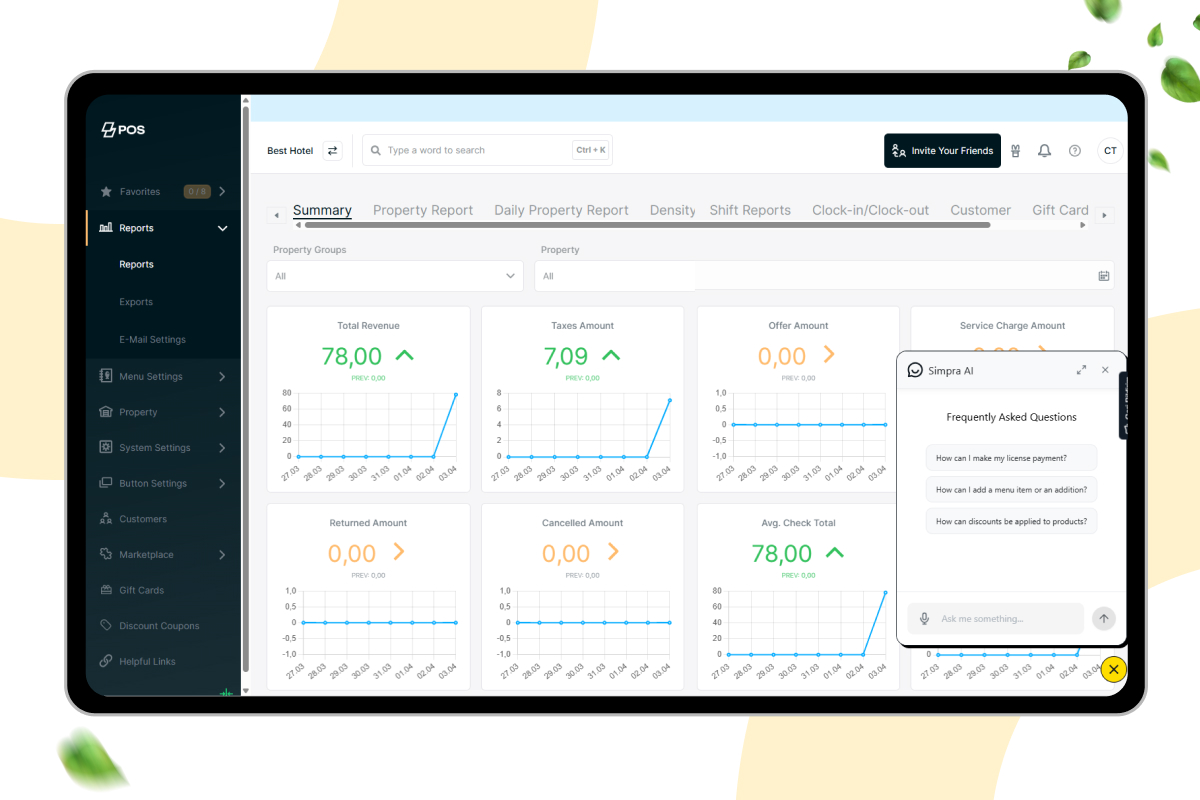
Task: Open the help question mark icon
Action: pyautogui.click(x=1075, y=151)
